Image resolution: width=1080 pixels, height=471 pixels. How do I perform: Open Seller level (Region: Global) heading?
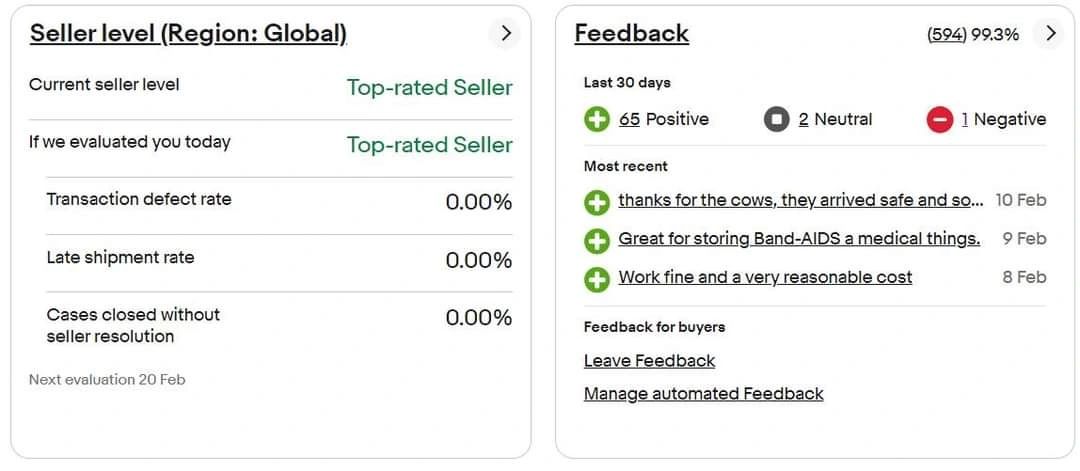[188, 34]
